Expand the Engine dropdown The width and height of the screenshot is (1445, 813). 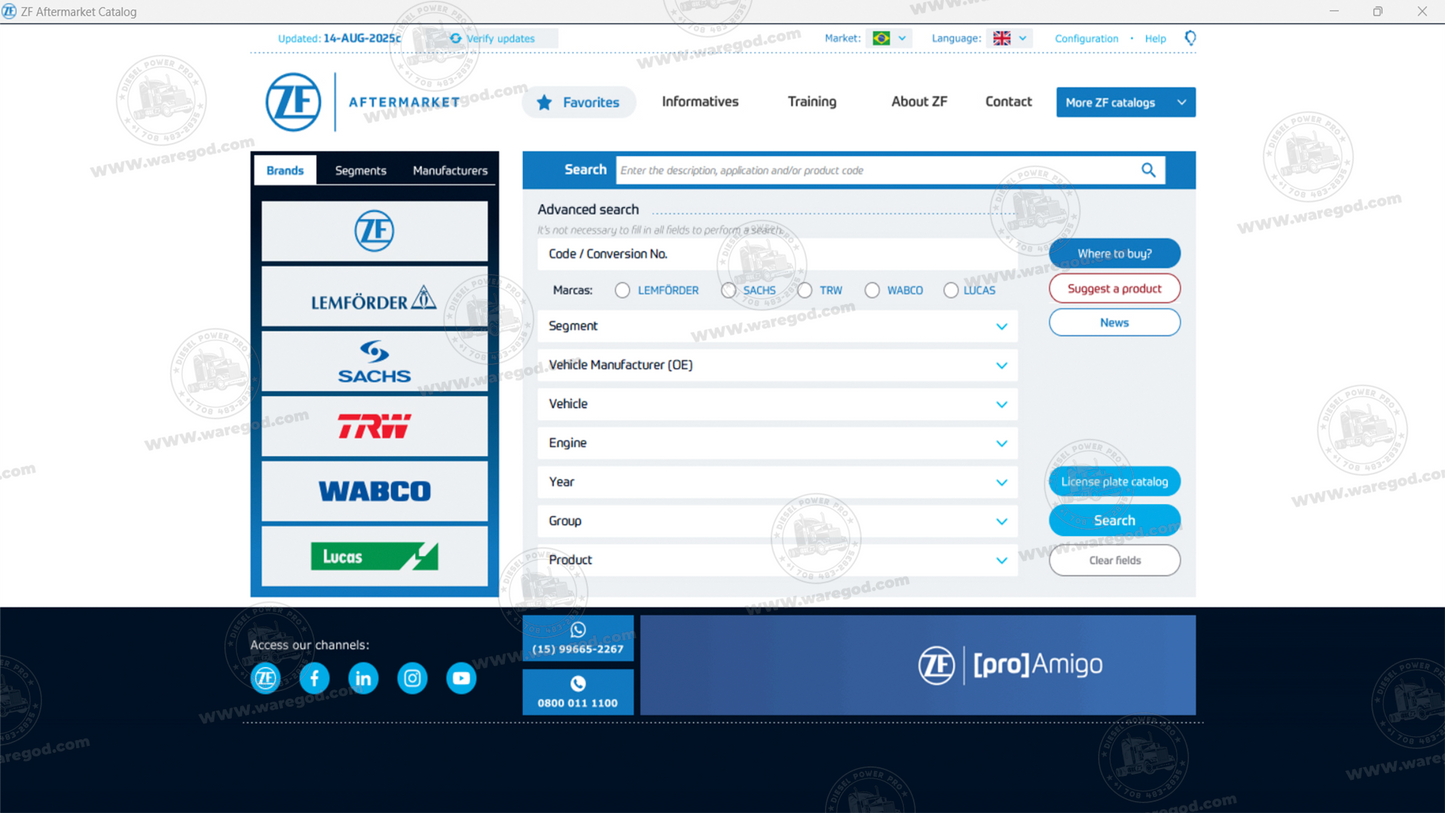777,443
